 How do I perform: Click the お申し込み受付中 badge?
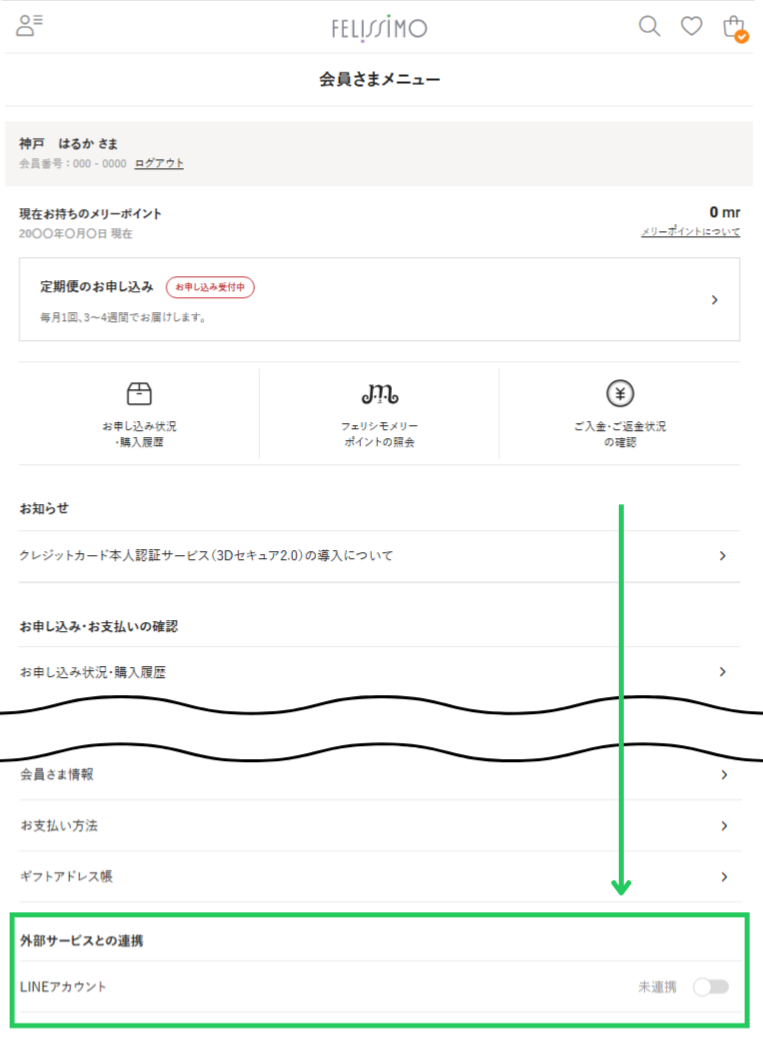tap(210, 287)
